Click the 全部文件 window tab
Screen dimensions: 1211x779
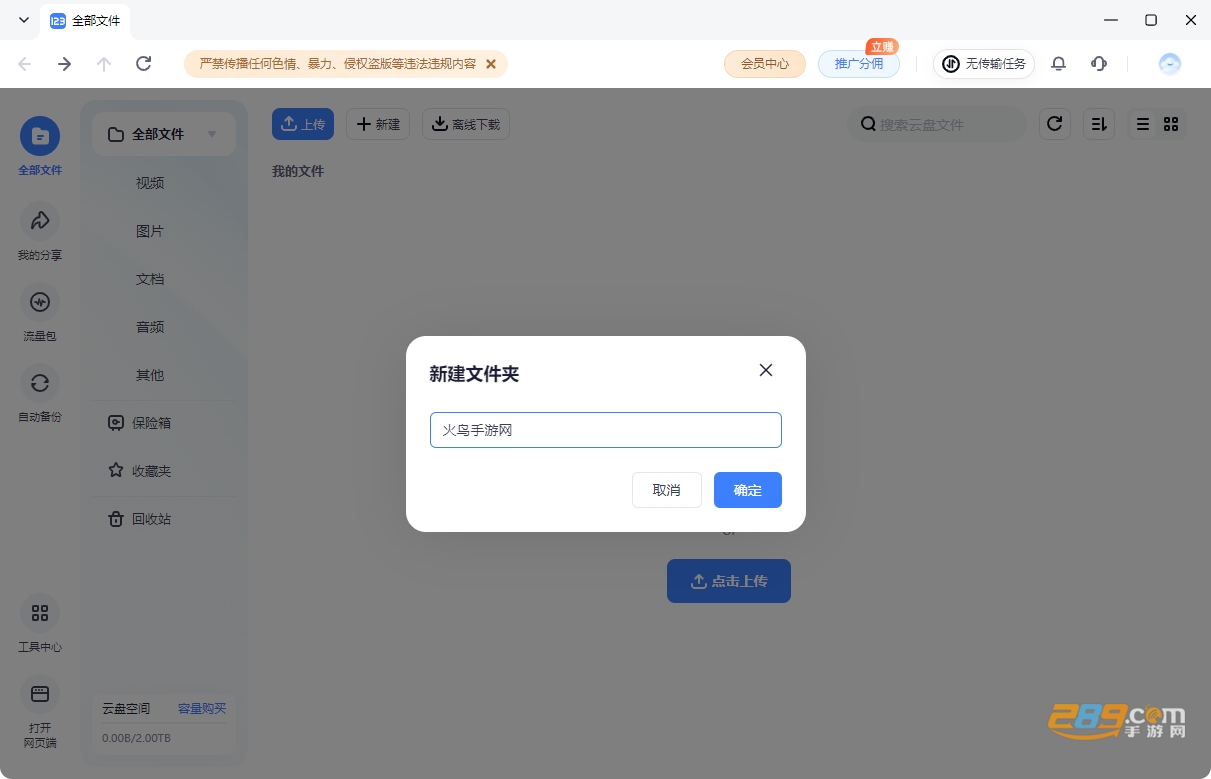coord(86,20)
